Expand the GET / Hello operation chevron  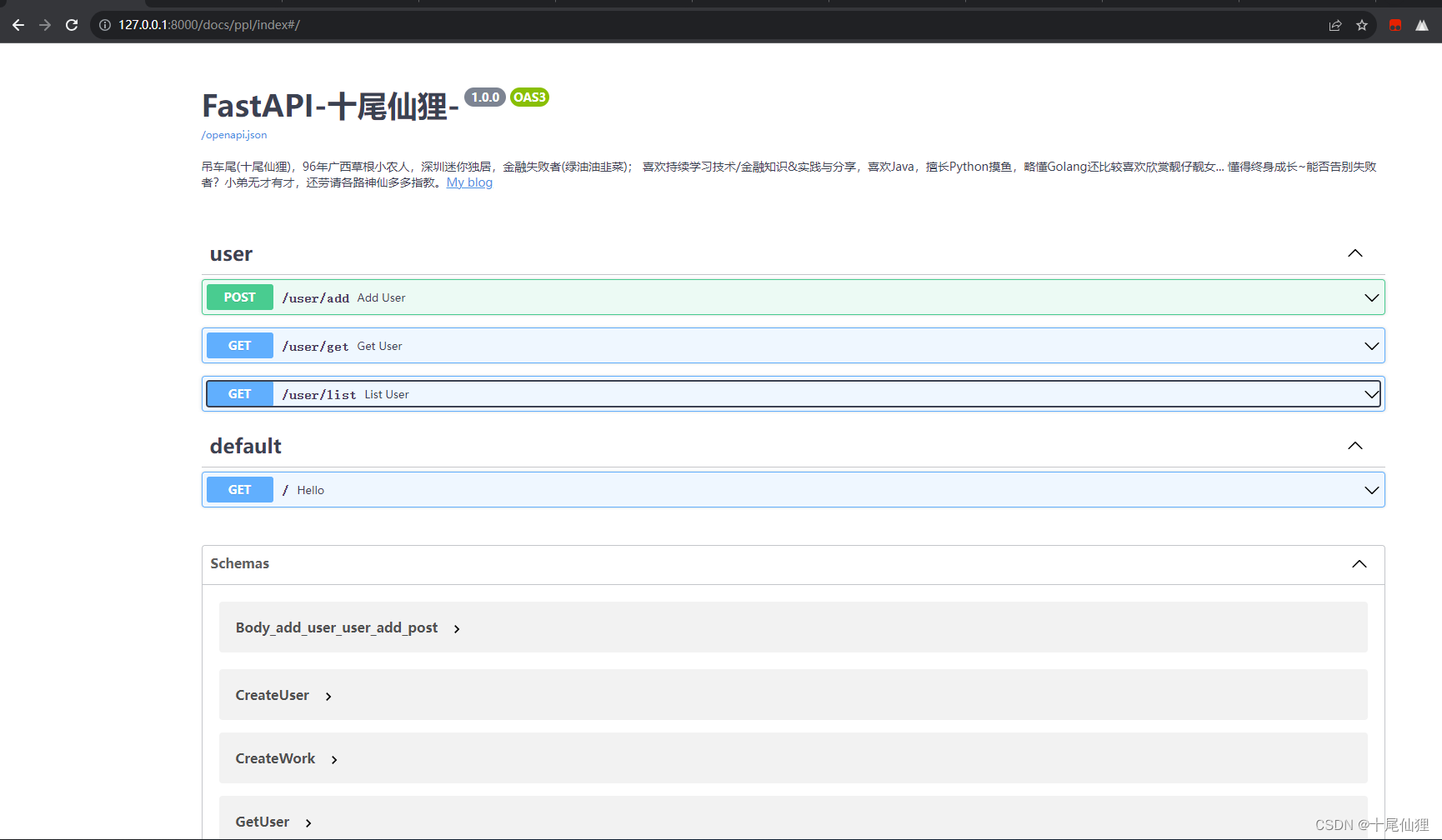click(1371, 490)
